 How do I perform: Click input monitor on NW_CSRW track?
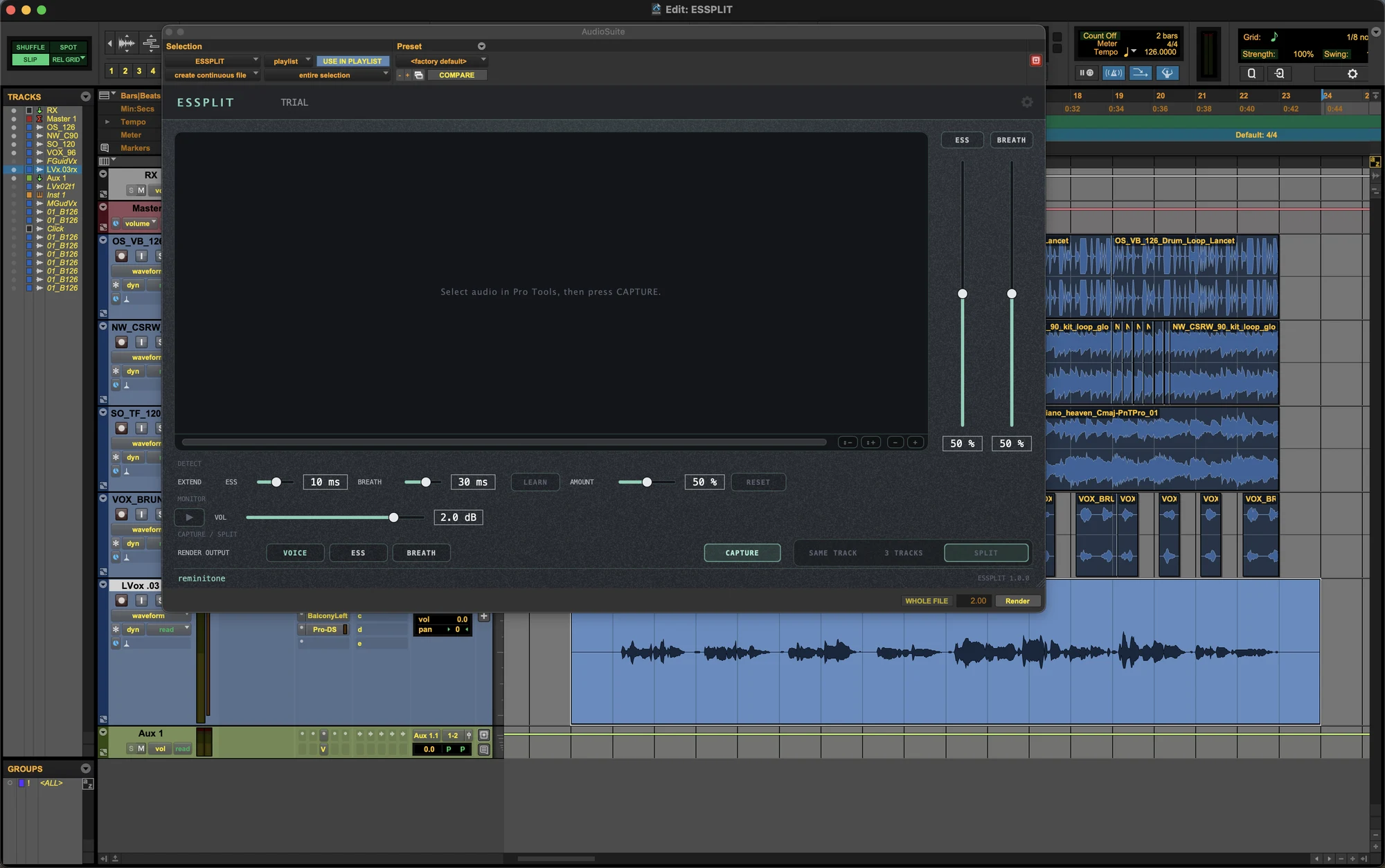[141, 342]
